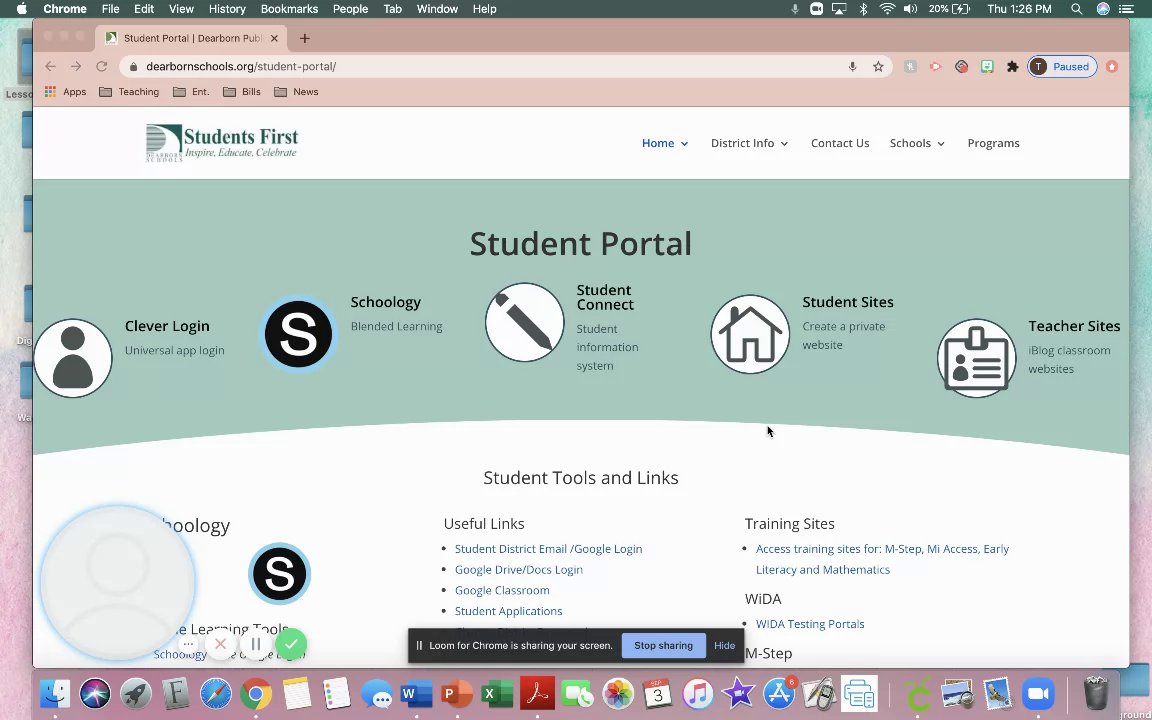The image size is (1152, 720).
Task: Open the Access training sites link
Action: (x=882, y=559)
